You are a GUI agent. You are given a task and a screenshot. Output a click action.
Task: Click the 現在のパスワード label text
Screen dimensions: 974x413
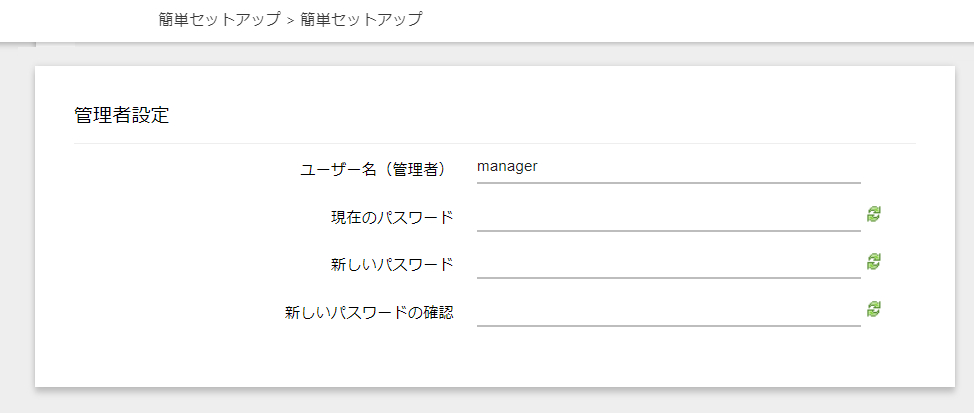click(392, 218)
